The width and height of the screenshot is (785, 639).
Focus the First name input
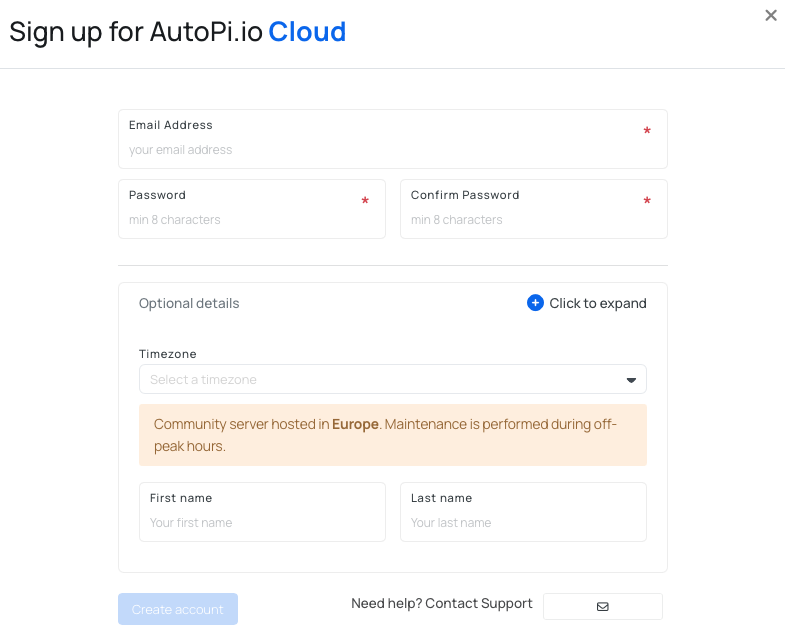[262, 512]
